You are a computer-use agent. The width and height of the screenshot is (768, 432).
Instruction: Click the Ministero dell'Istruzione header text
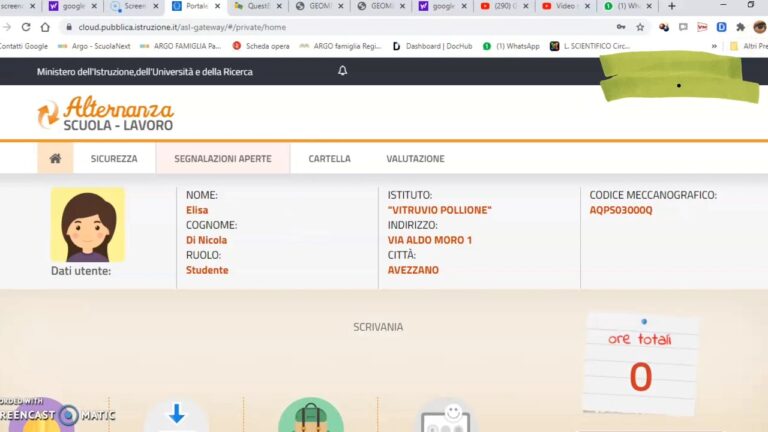pos(145,72)
